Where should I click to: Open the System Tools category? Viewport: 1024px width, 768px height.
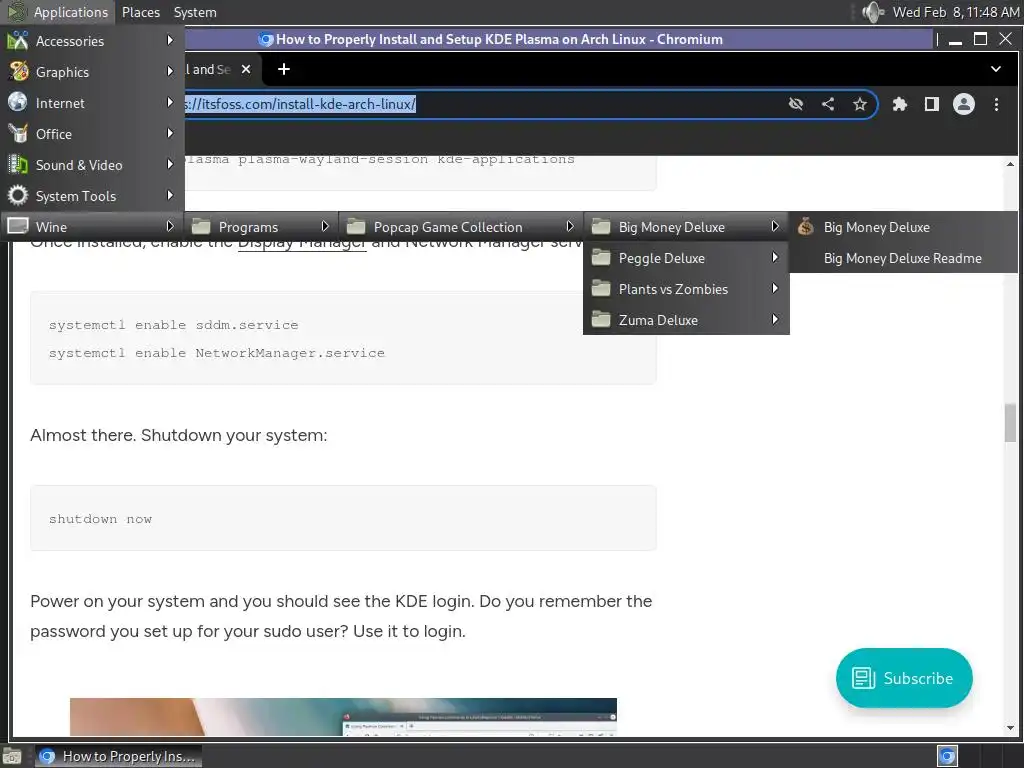click(x=92, y=196)
